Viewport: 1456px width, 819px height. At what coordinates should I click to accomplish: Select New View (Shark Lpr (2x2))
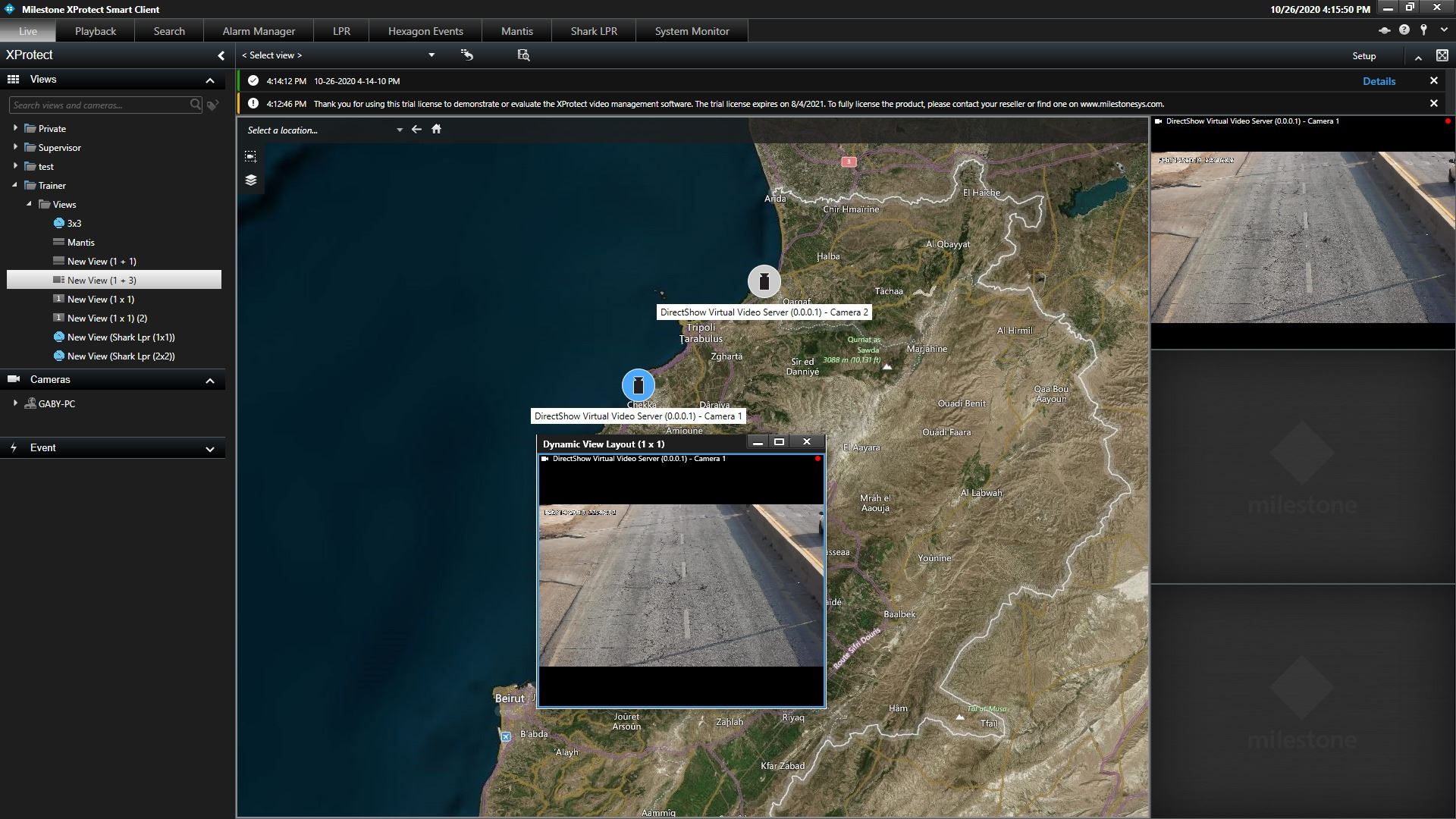(x=121, y=356)
